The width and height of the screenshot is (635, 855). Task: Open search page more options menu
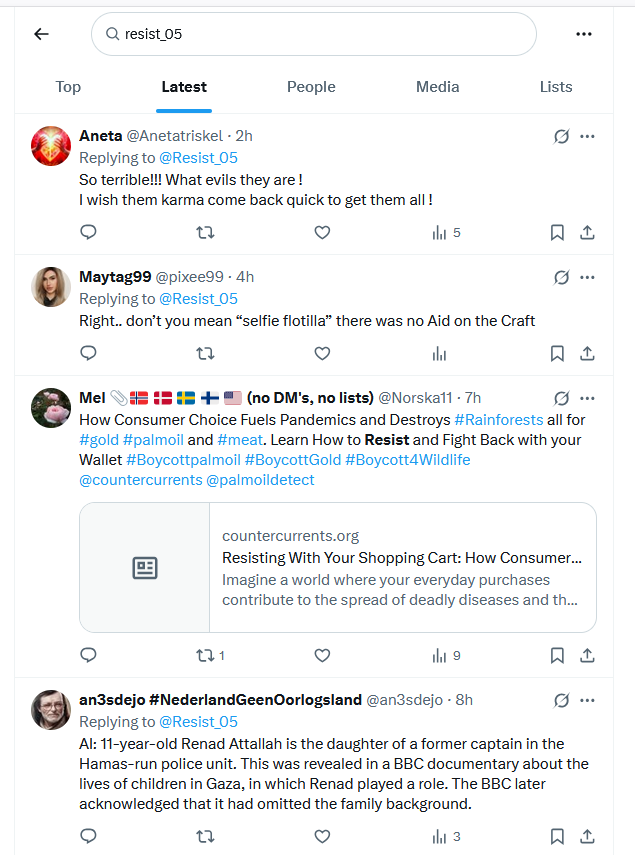pos(584,34)
